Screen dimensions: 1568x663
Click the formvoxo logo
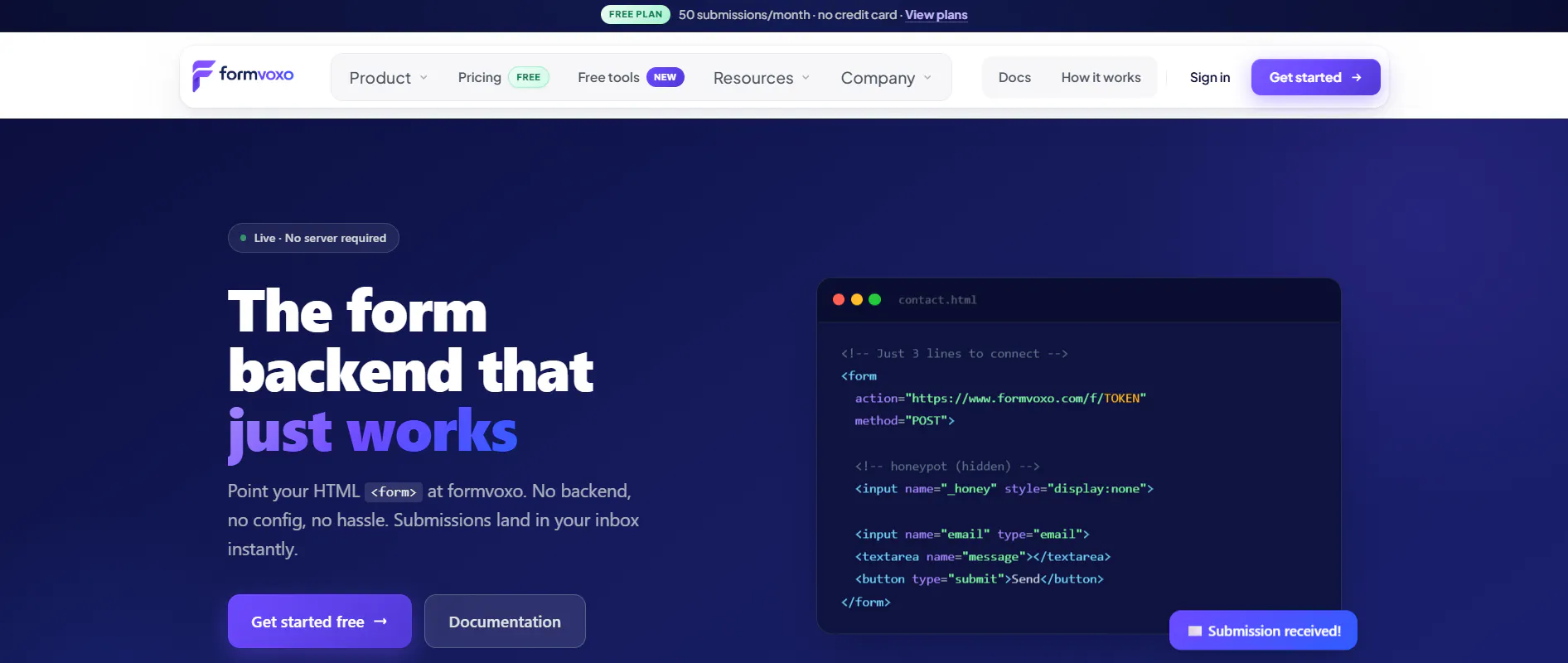(x=243, y=75)
